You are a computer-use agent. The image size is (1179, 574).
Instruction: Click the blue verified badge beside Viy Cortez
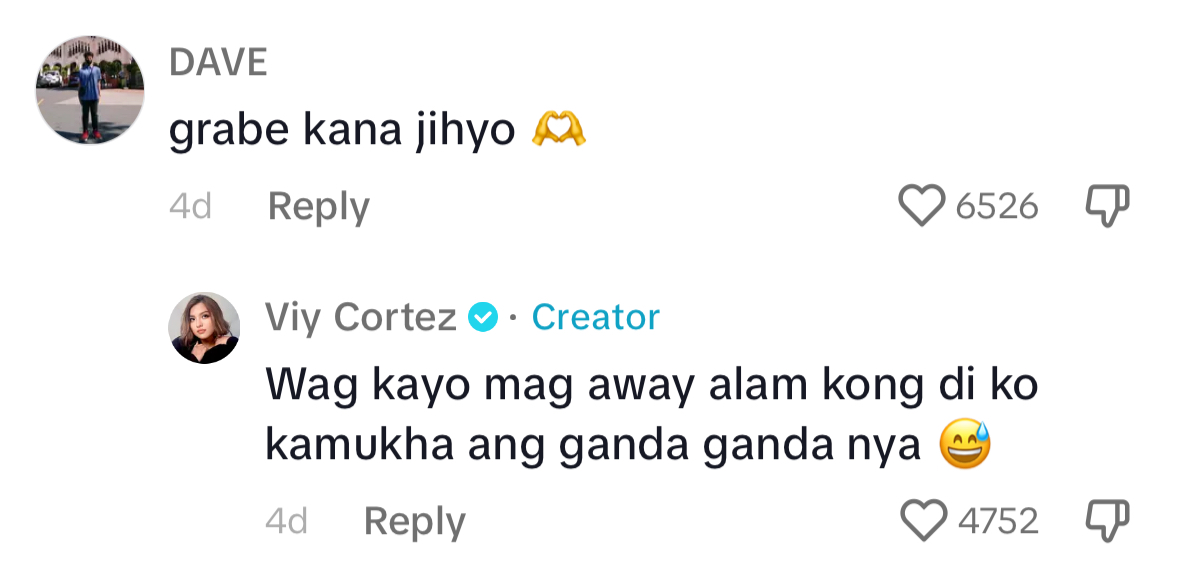click(483, 318)
